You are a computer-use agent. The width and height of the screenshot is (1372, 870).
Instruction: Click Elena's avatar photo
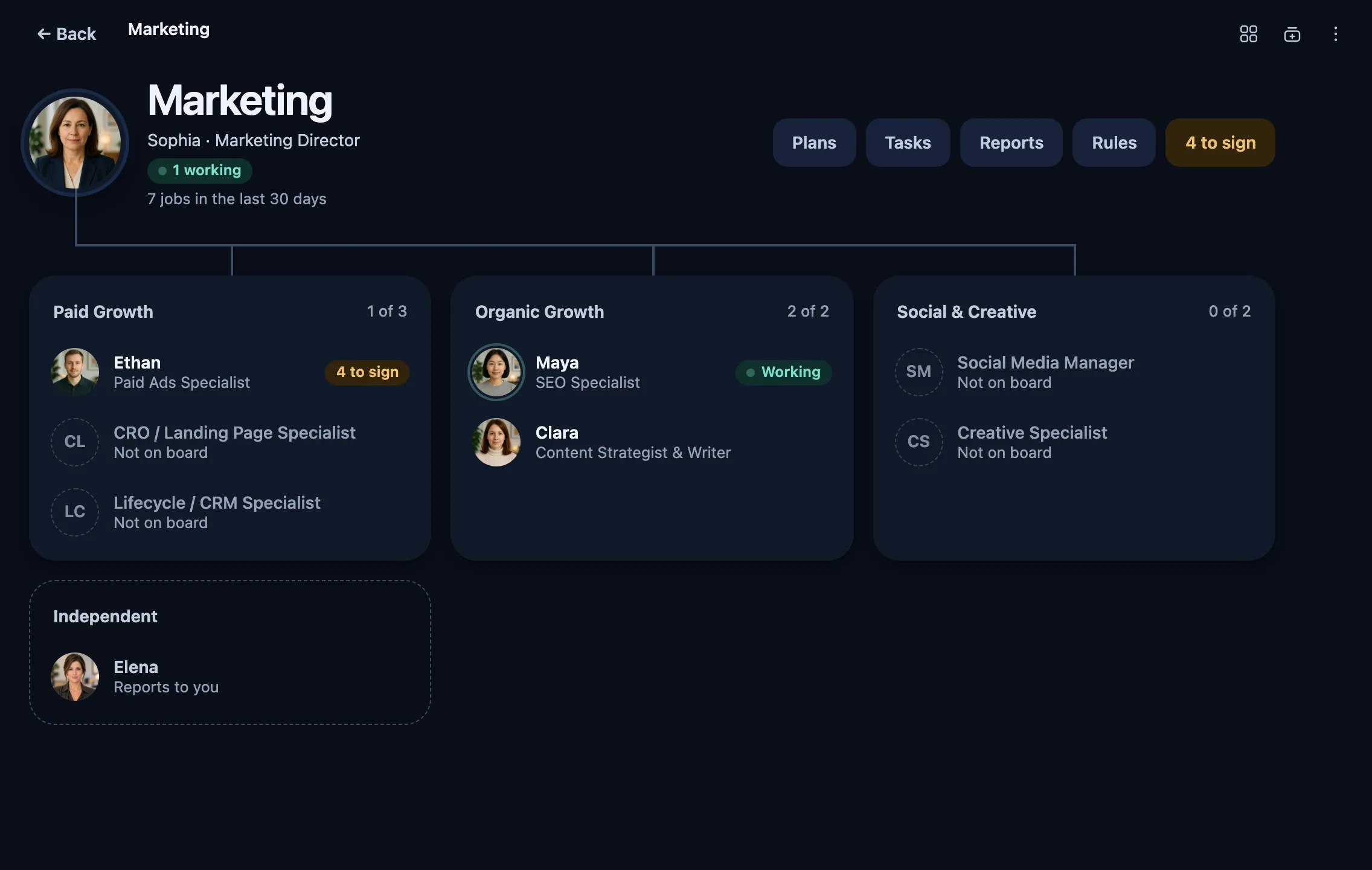pyautogui.click(x=75, y=677)
